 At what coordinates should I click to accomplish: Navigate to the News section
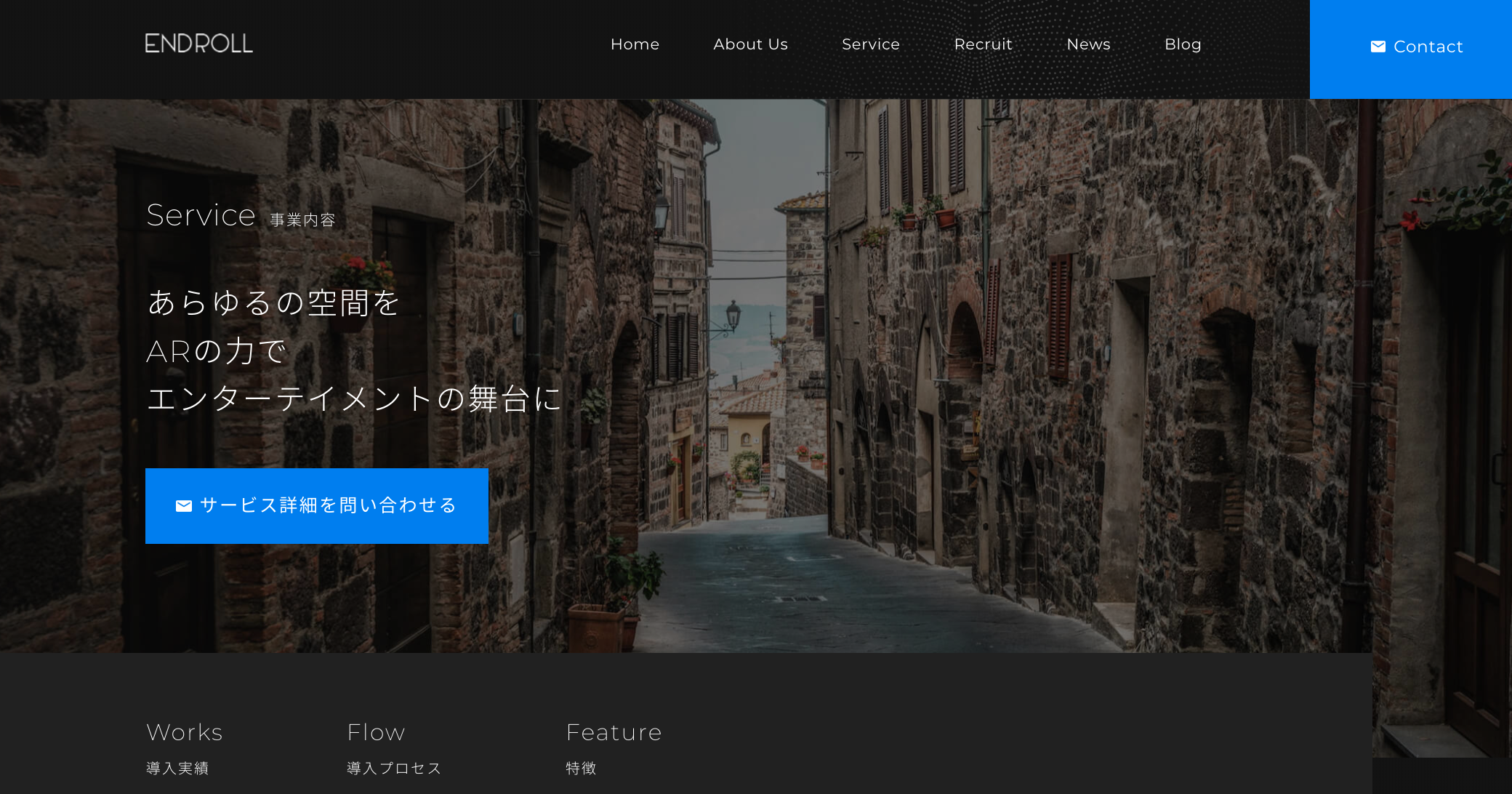tap(1088, 44)
